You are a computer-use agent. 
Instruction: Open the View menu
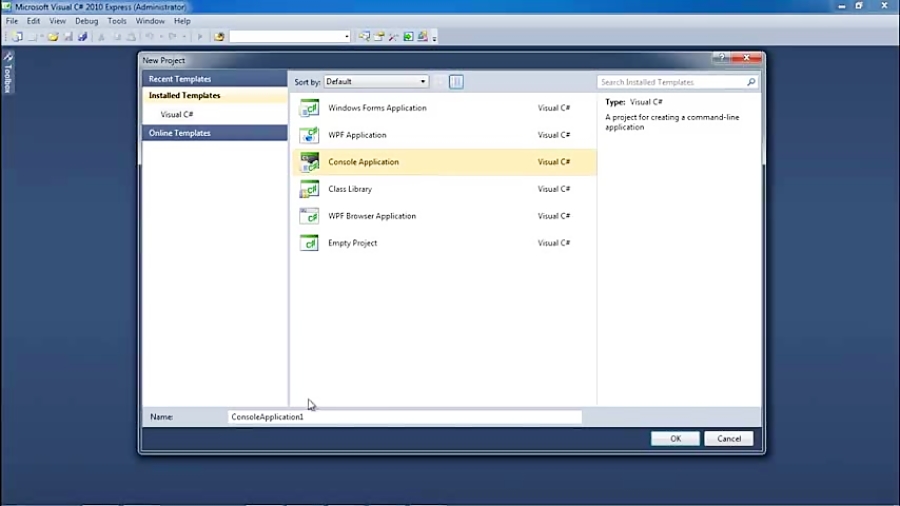[x=57, y=21]
